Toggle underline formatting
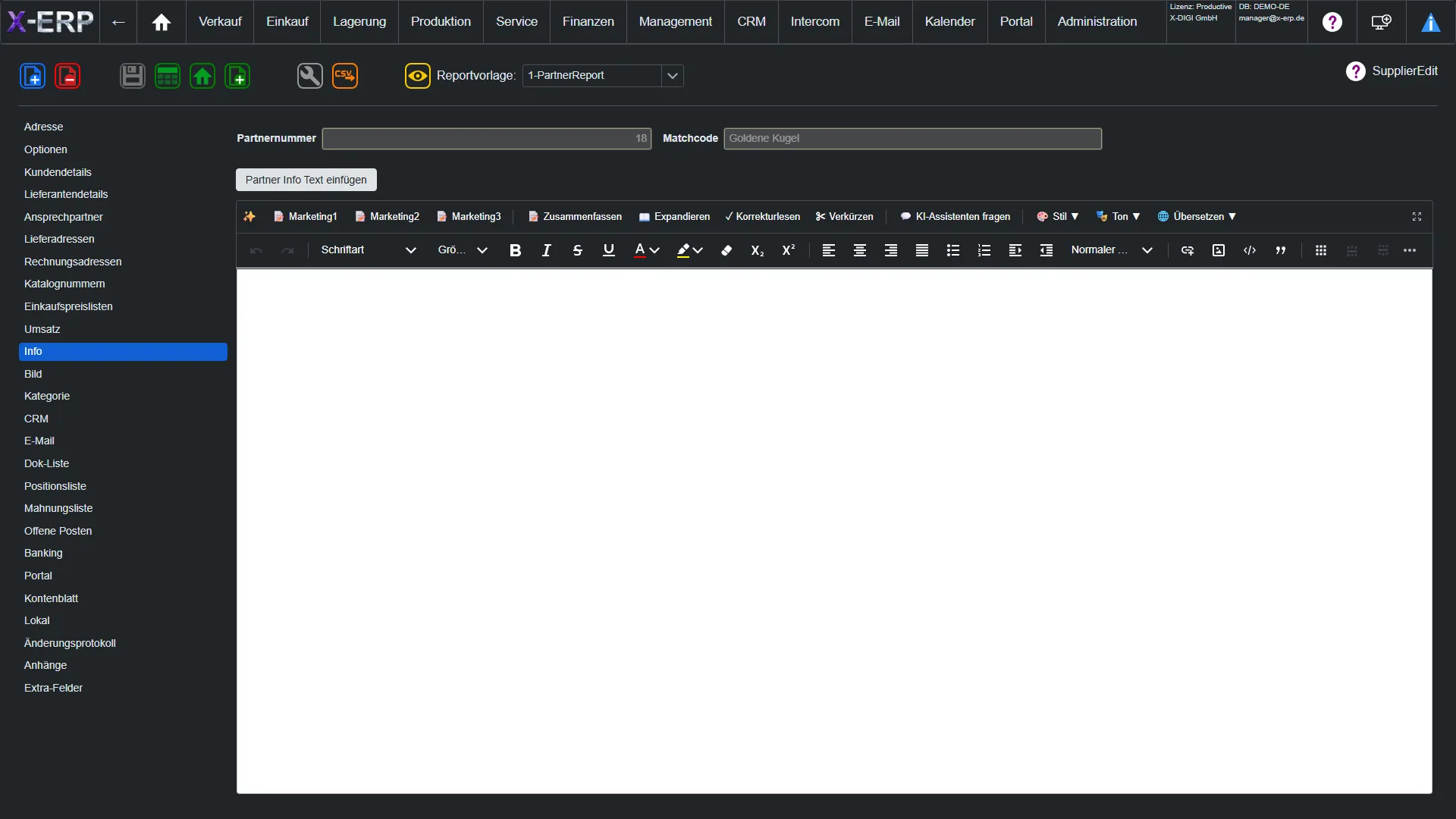Image resolution: width=1456 pixels, height=819 pixels. [609, 250]
